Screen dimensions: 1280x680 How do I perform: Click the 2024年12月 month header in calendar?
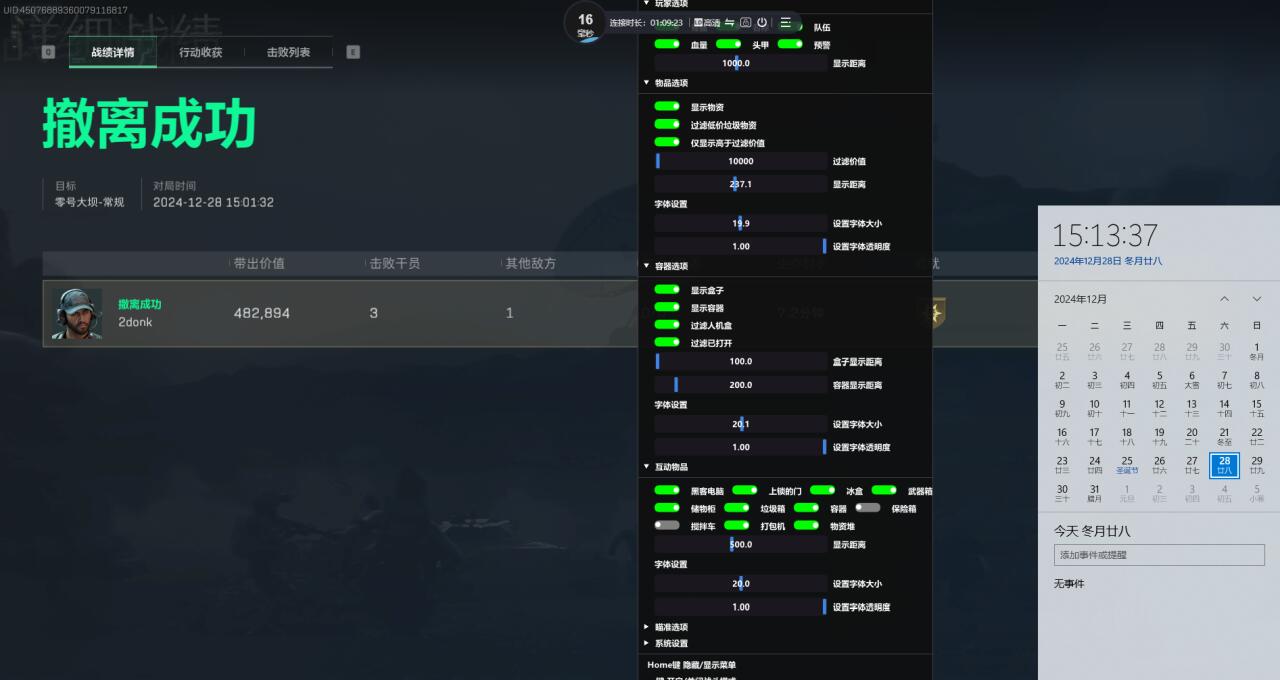pos(1080,299)
